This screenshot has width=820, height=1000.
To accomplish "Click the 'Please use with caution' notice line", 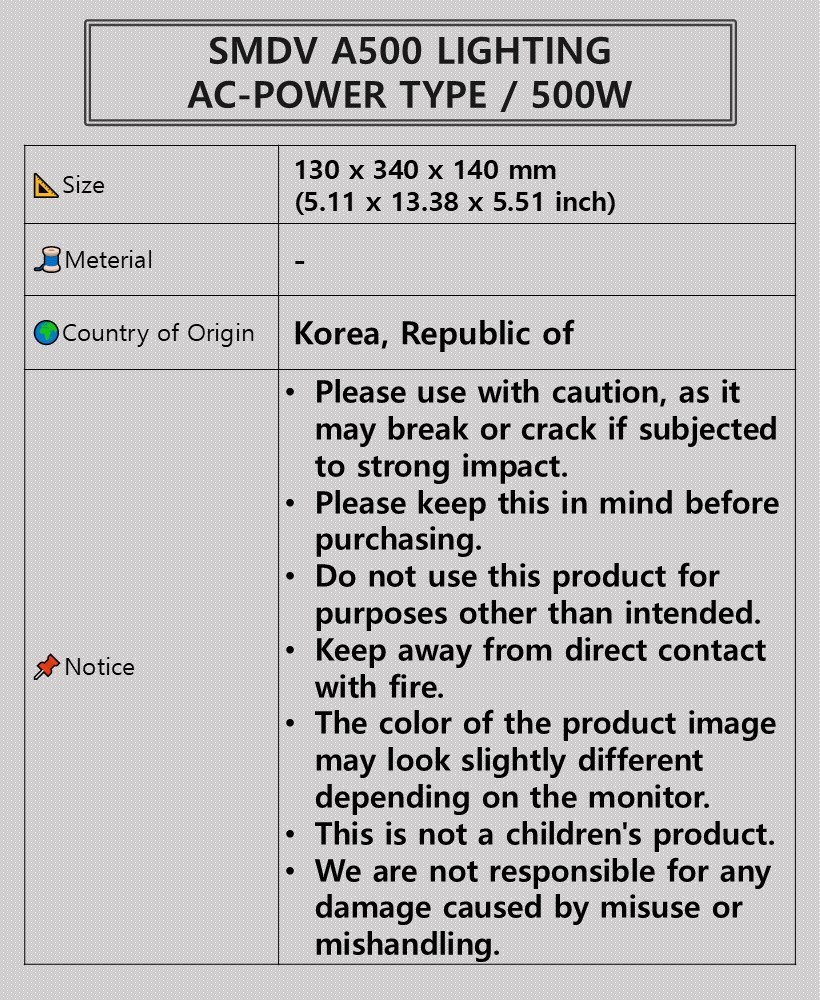I will coord(527,392).
